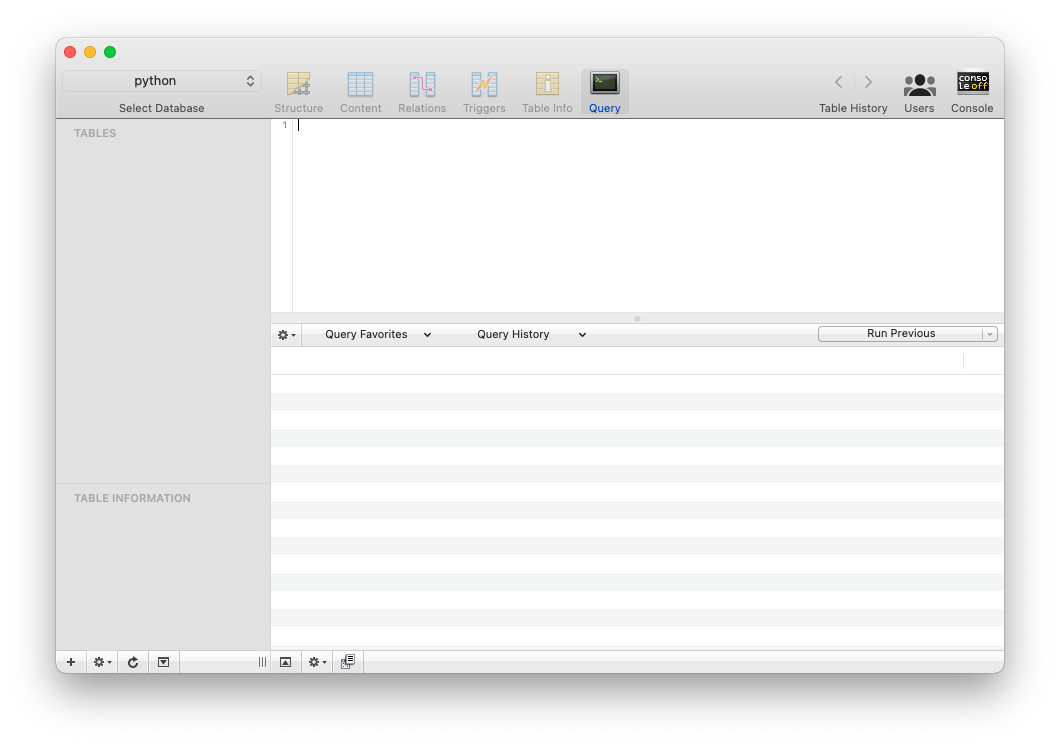Image resolution: width=1060 pixels, height=747 pixels.
Task: Open the Triggers view
Action: tap(484, 92)
